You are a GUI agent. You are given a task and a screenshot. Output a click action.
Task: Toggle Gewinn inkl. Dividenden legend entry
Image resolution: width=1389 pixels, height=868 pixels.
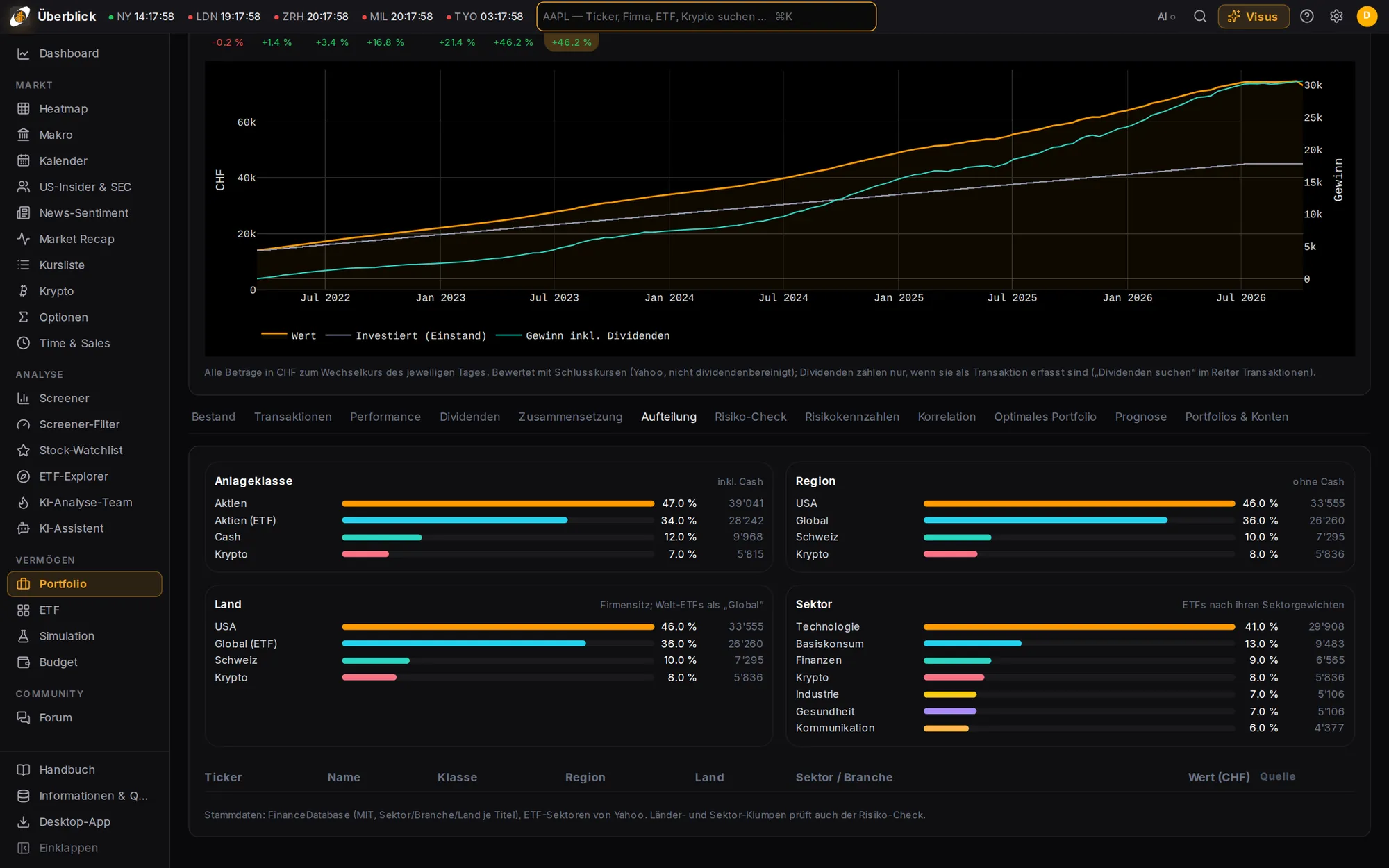583,335
